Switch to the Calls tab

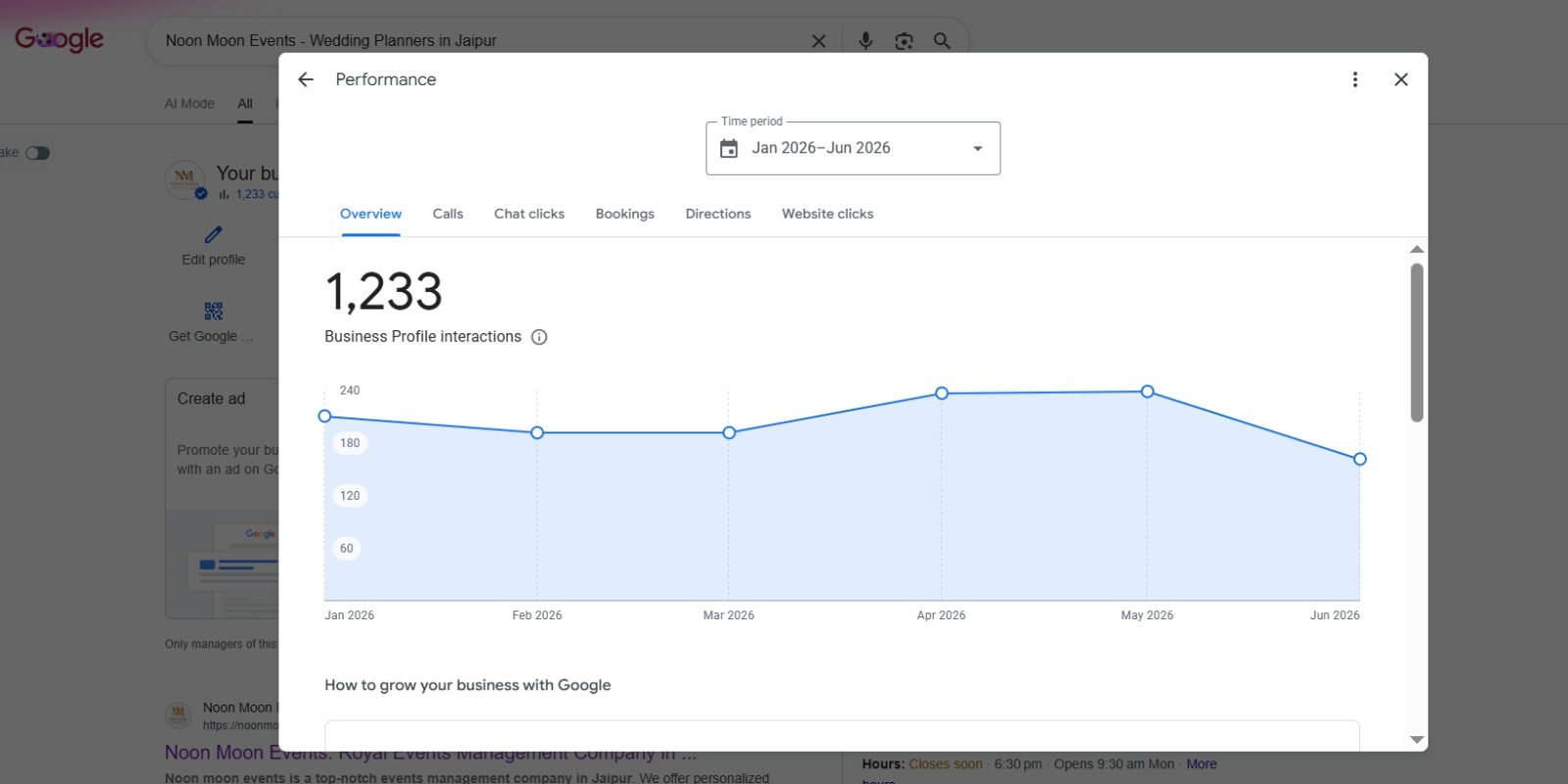(448, 214)
